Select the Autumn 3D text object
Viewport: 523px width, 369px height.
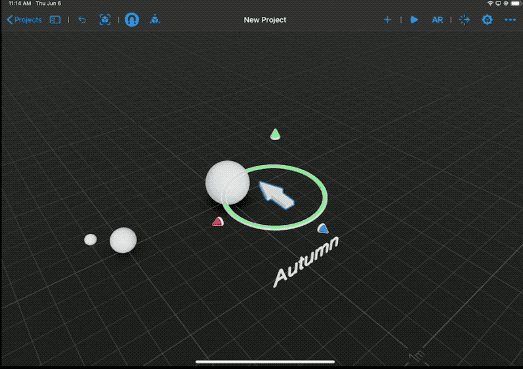click(x=306, y=262)
